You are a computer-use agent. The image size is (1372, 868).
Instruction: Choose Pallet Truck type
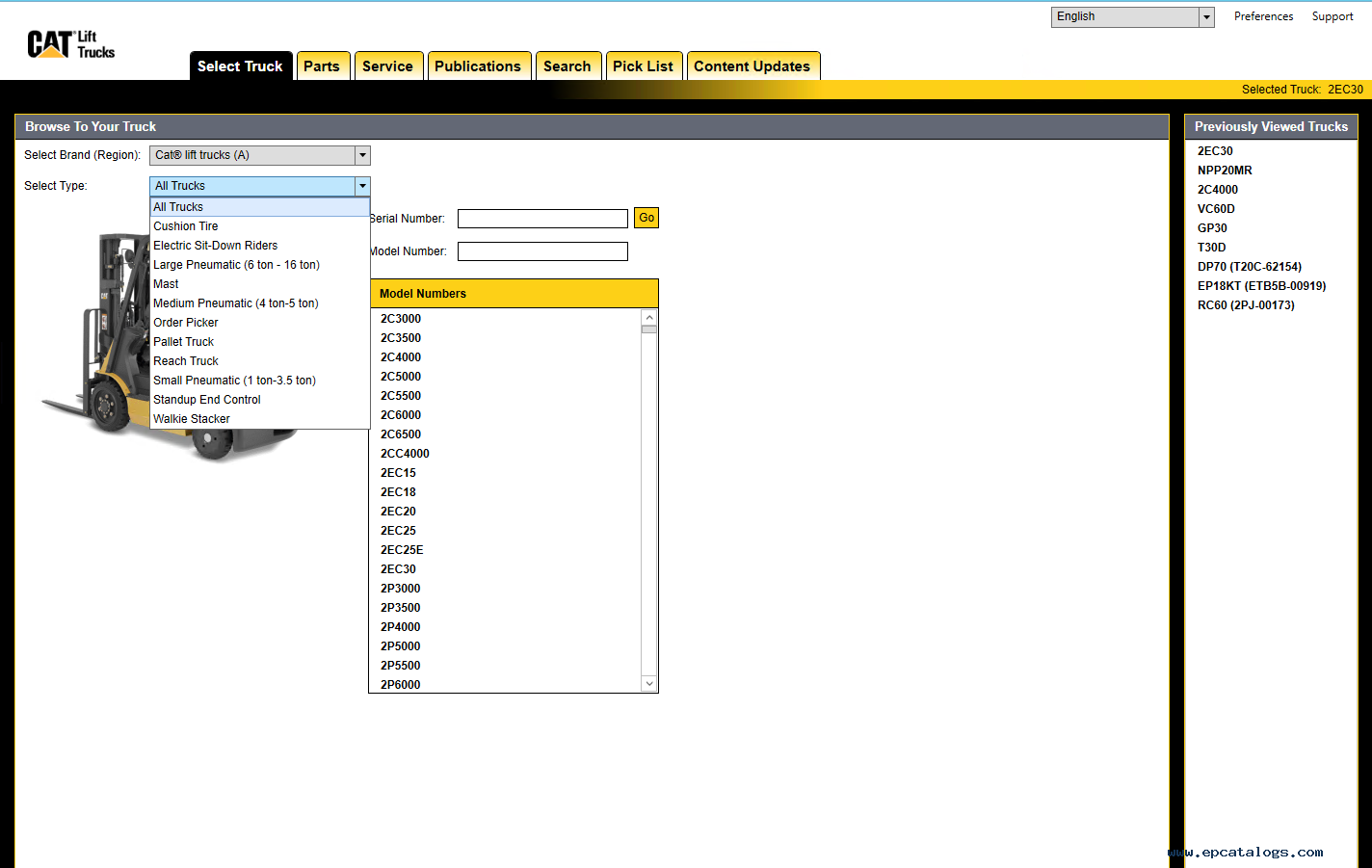[260, 342]
